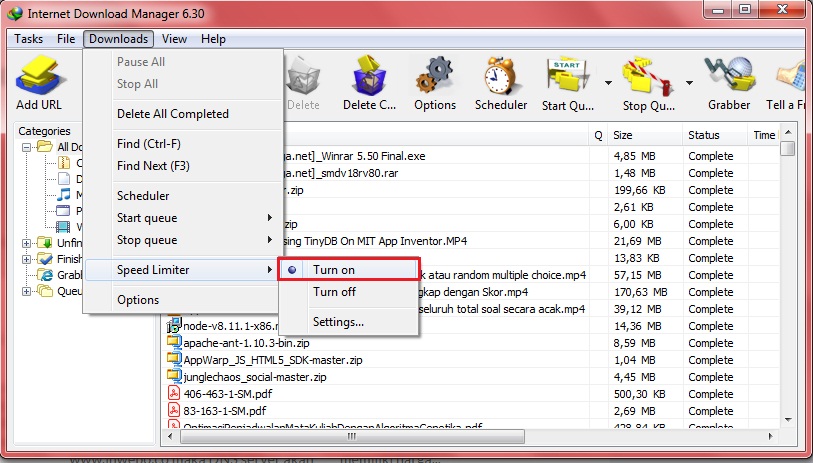
Task: Select the Winrar 5.50 Final.exe row
Action: click(x=470, y=156)
